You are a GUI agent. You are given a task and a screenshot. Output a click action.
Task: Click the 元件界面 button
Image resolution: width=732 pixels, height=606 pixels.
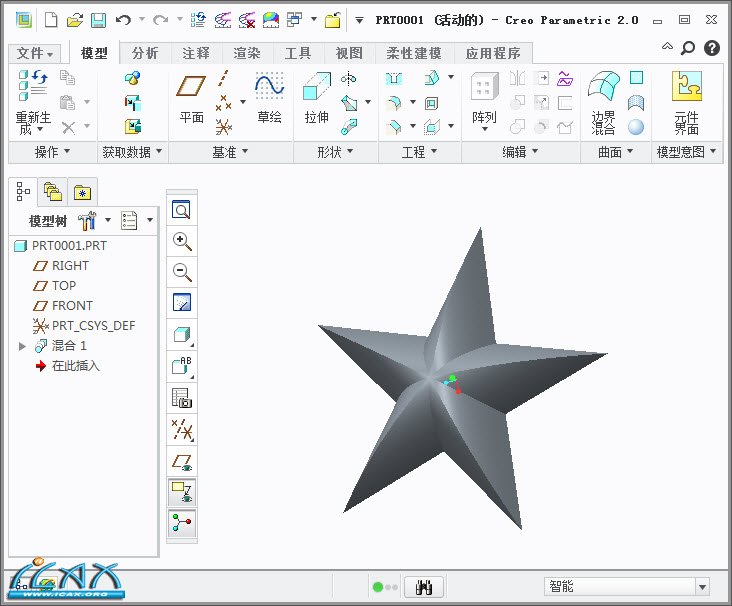point(686,98)
